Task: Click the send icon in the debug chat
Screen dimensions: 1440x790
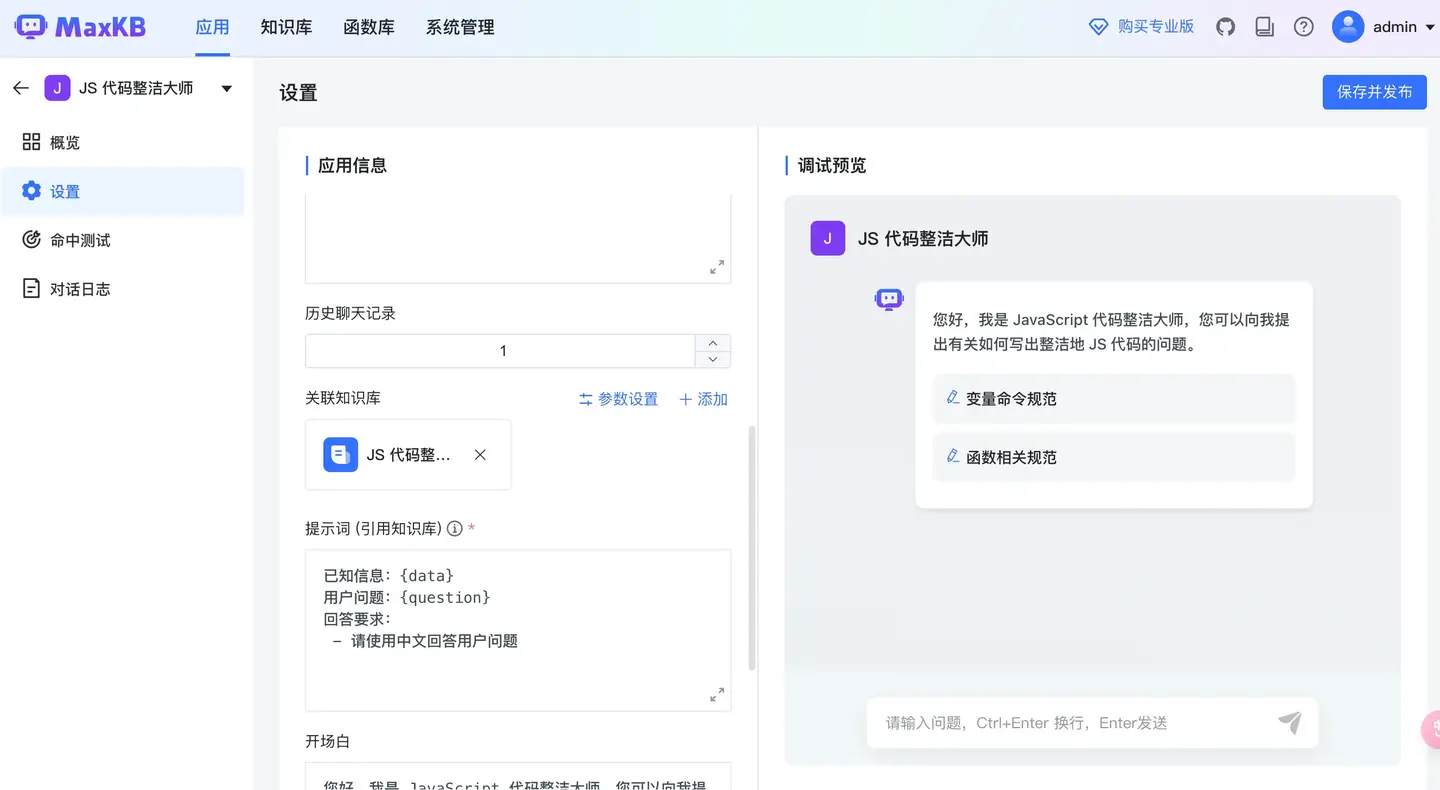Action: [x=1290, y=722]
